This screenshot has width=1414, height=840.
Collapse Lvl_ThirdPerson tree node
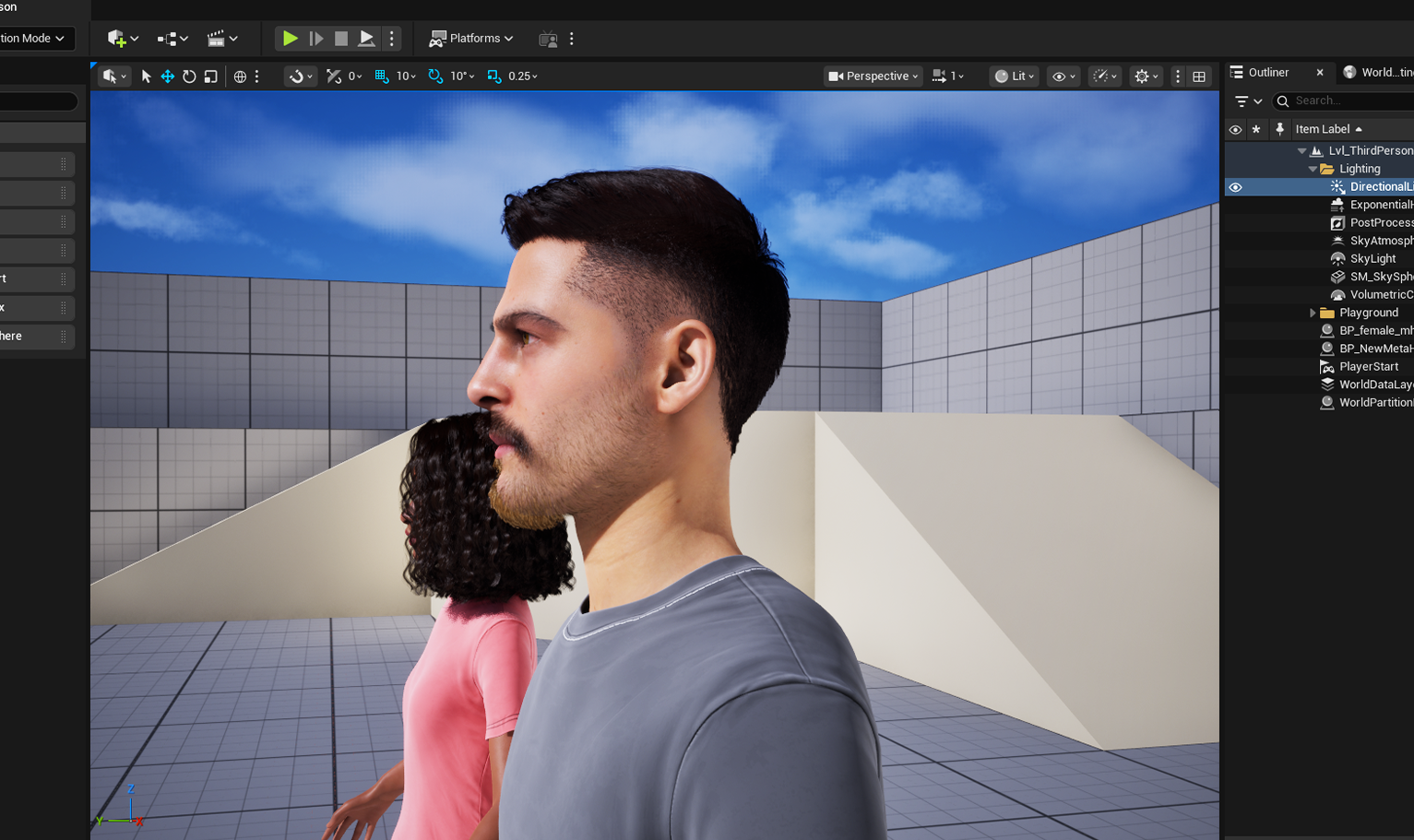(1301, 150)
